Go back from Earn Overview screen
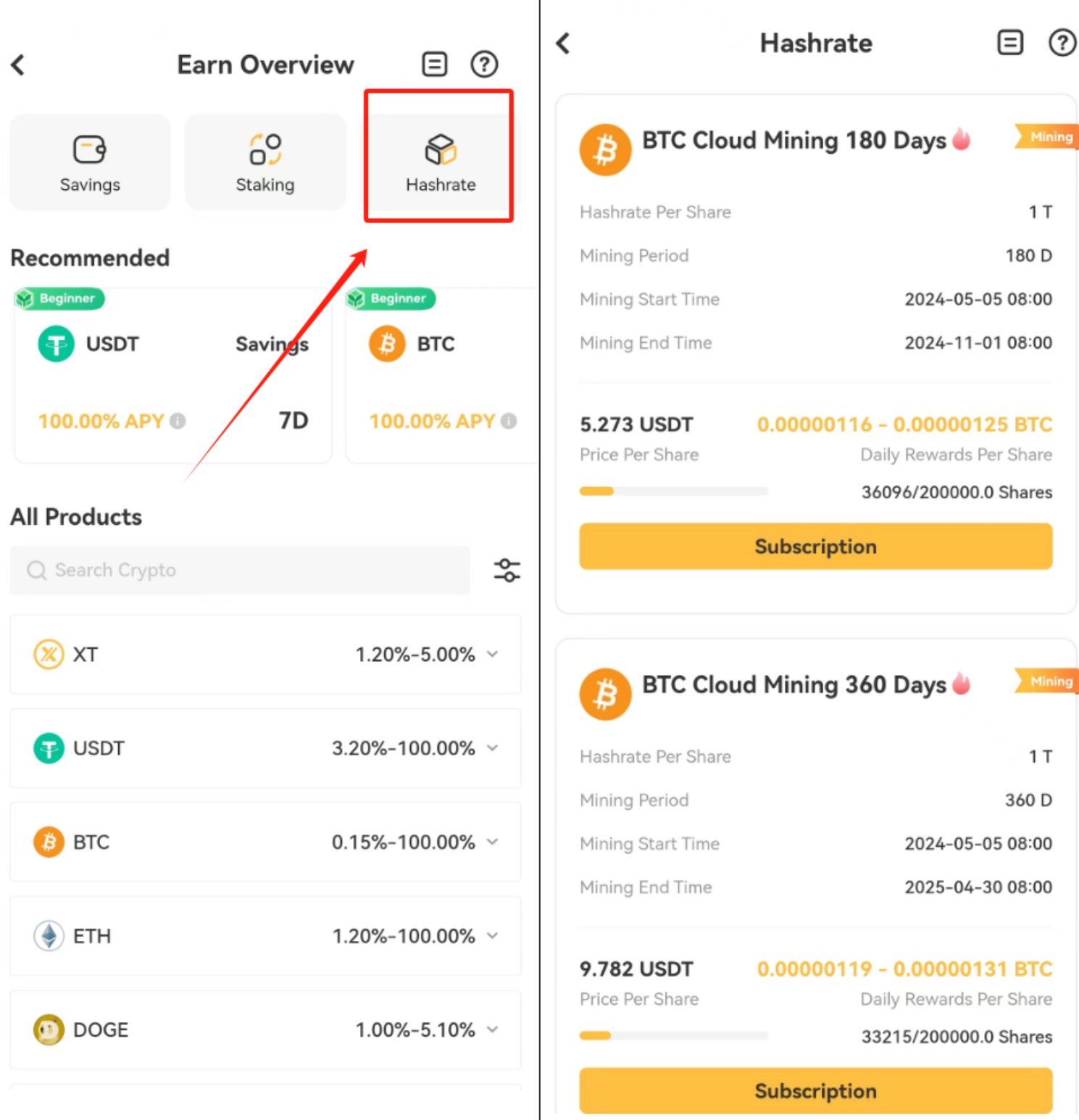1079x1120 pixels. click(x=19, y=65)
